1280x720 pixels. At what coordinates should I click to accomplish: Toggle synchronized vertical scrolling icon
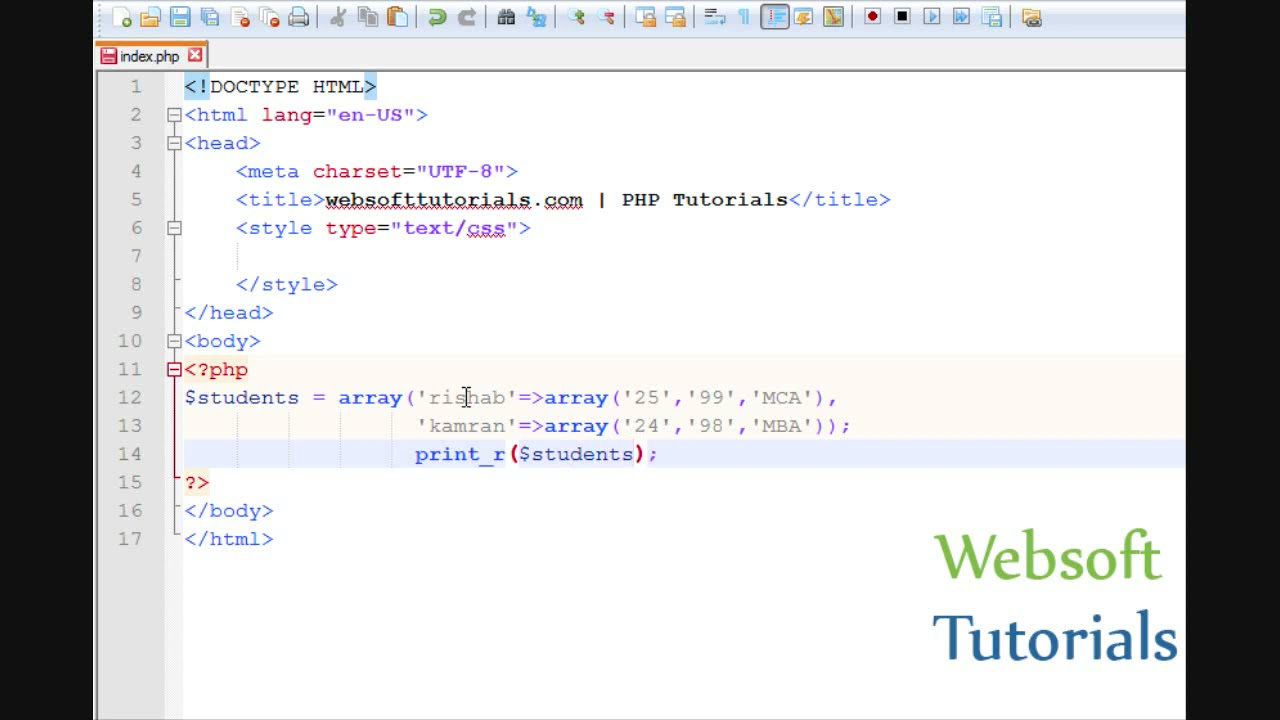pyautogui.click(x=646, y=17)
